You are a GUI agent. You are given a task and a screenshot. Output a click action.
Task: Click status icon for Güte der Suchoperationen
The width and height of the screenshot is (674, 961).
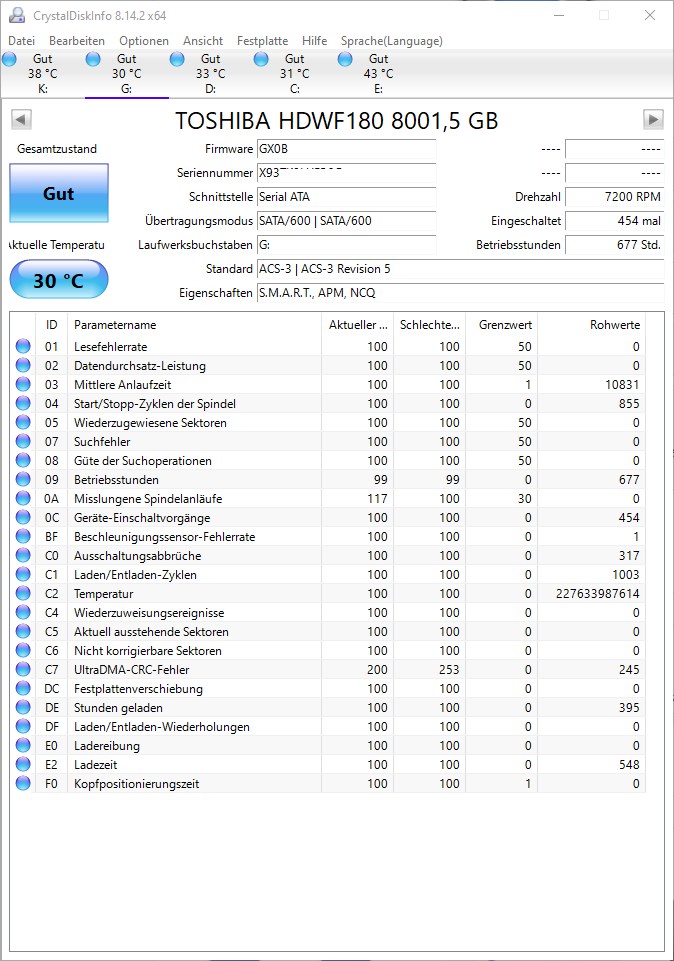23,460
